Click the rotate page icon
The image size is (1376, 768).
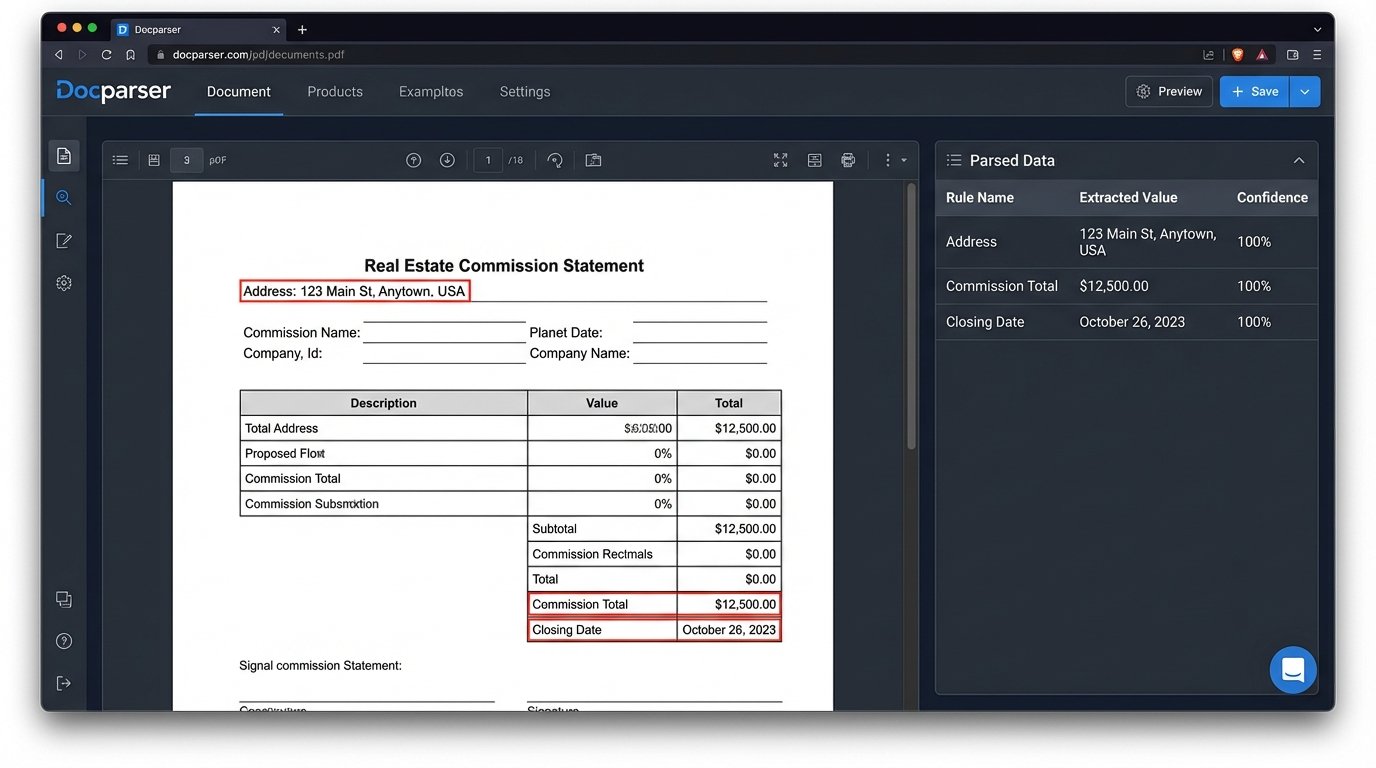point(555,160)
